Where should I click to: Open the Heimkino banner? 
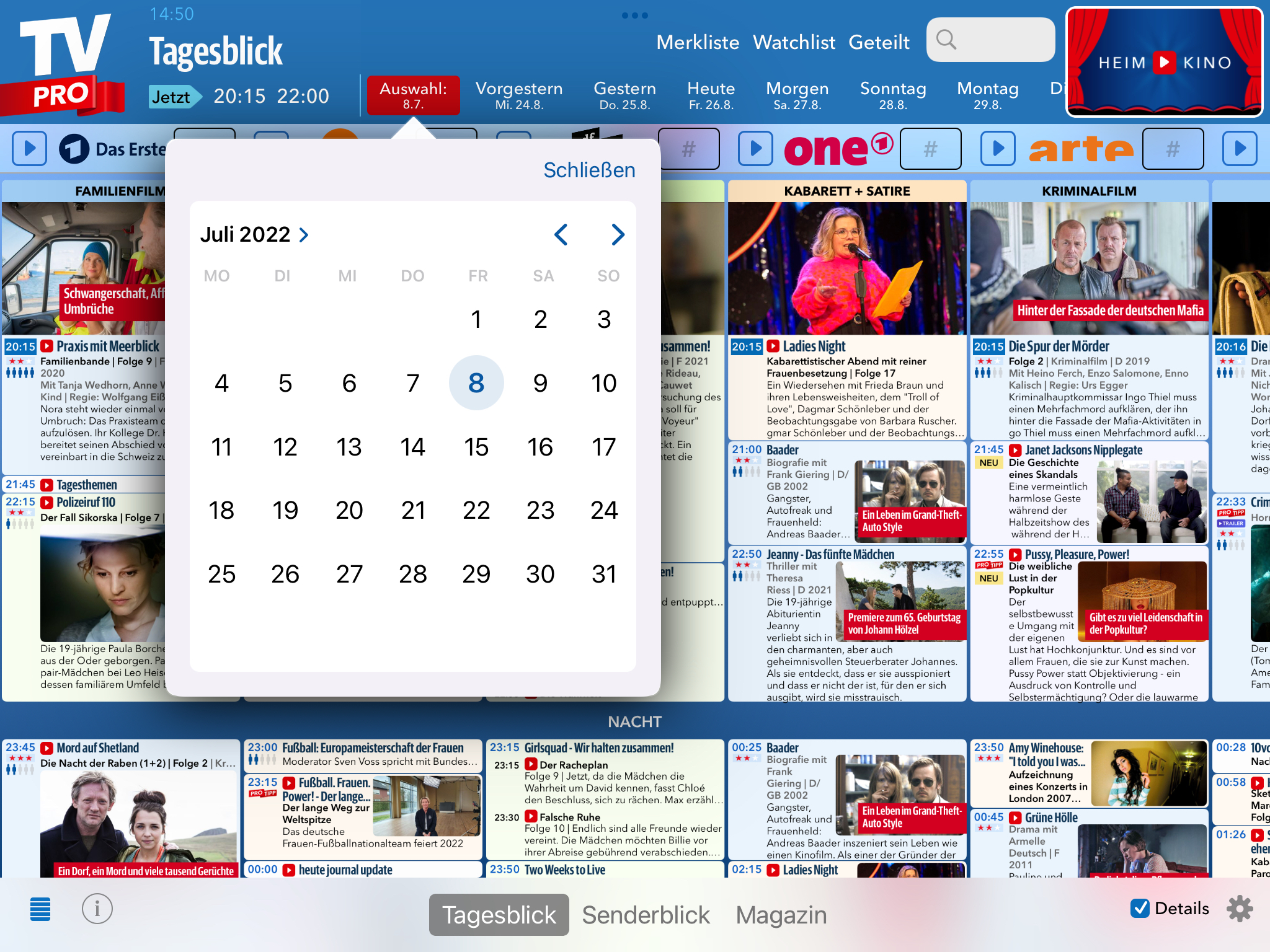point(1164,62)
